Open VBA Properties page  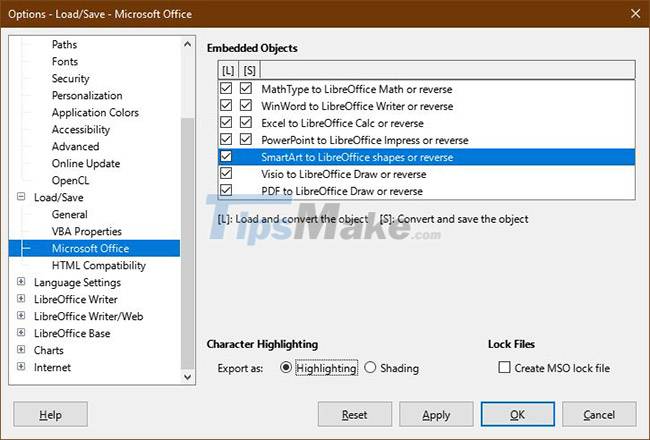tap(87, 231)
